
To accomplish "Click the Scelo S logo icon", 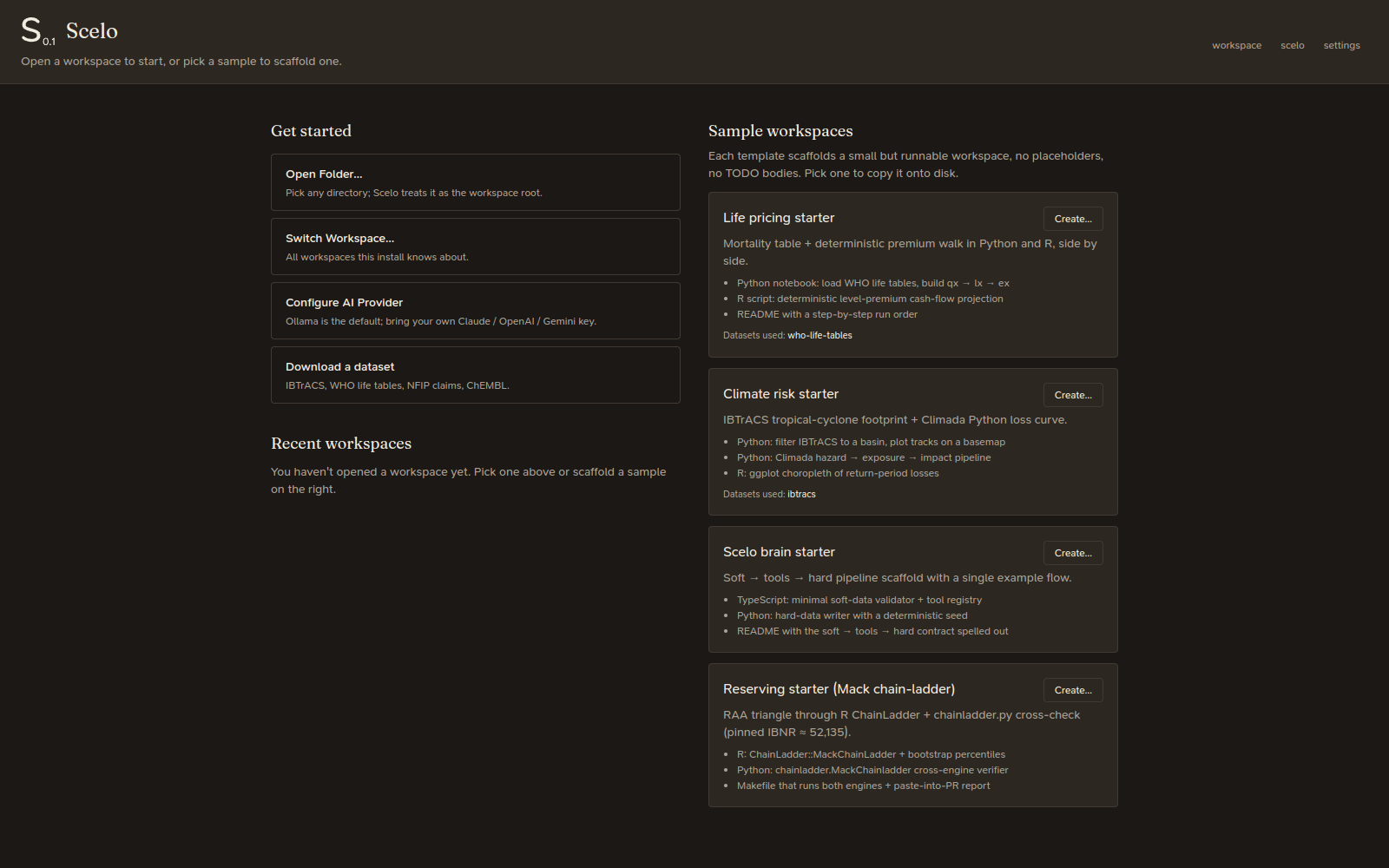I will coord(37,31).
